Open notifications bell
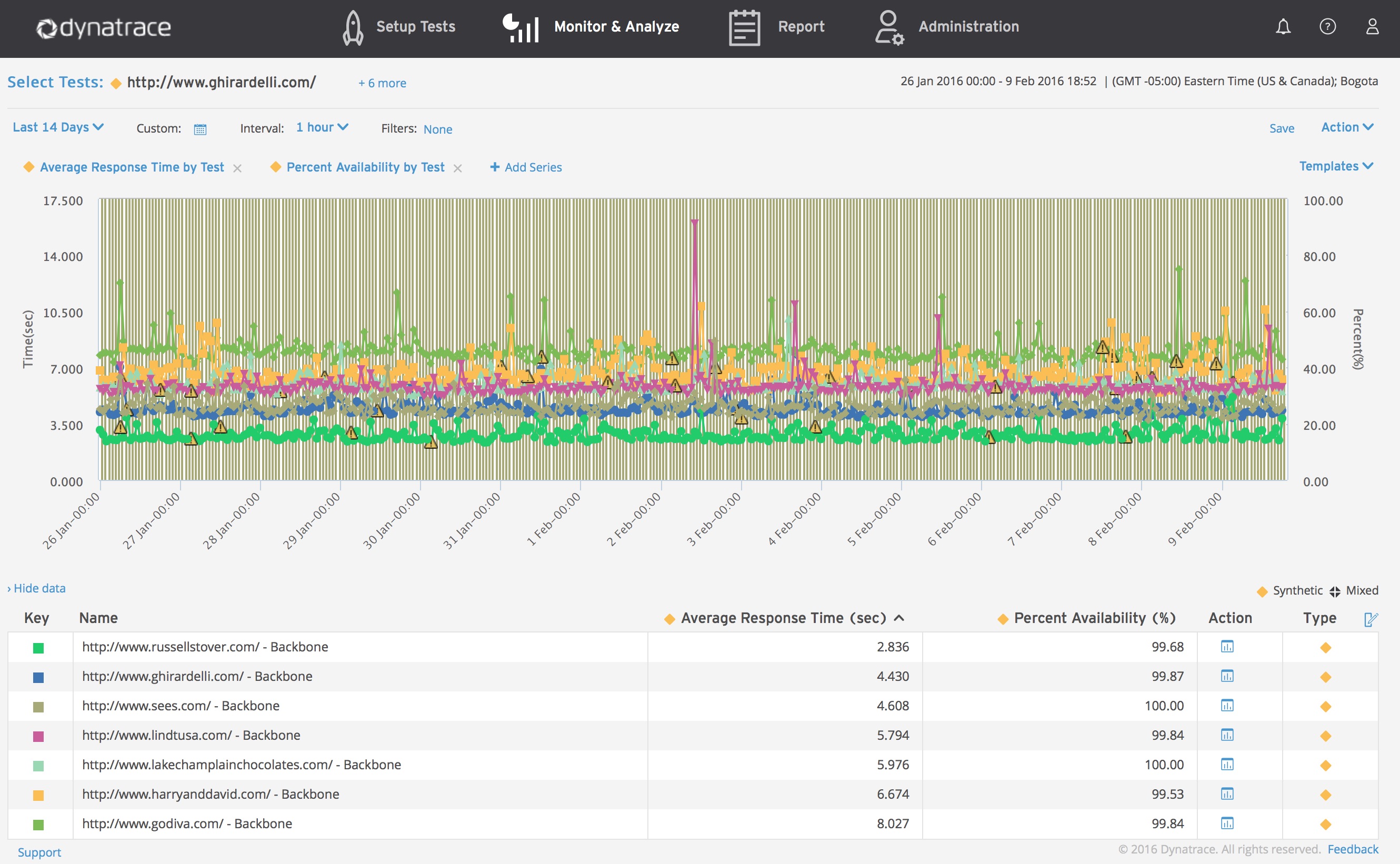Screen dimensions: 1400x864 tap(1283, 27)
